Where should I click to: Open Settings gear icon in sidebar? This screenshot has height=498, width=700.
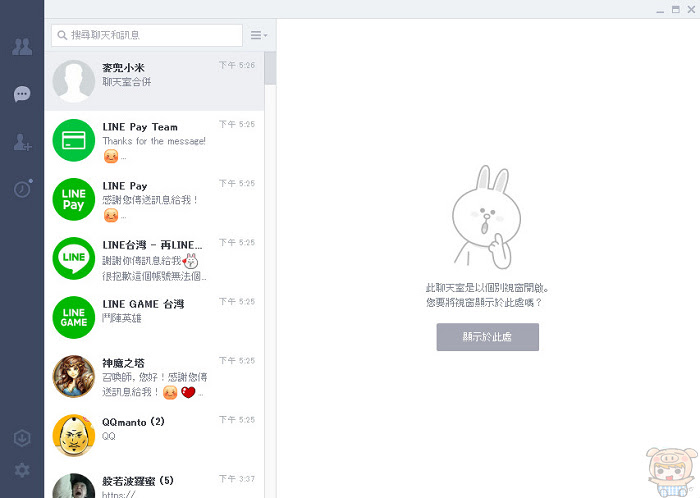[x=22, y=470]
